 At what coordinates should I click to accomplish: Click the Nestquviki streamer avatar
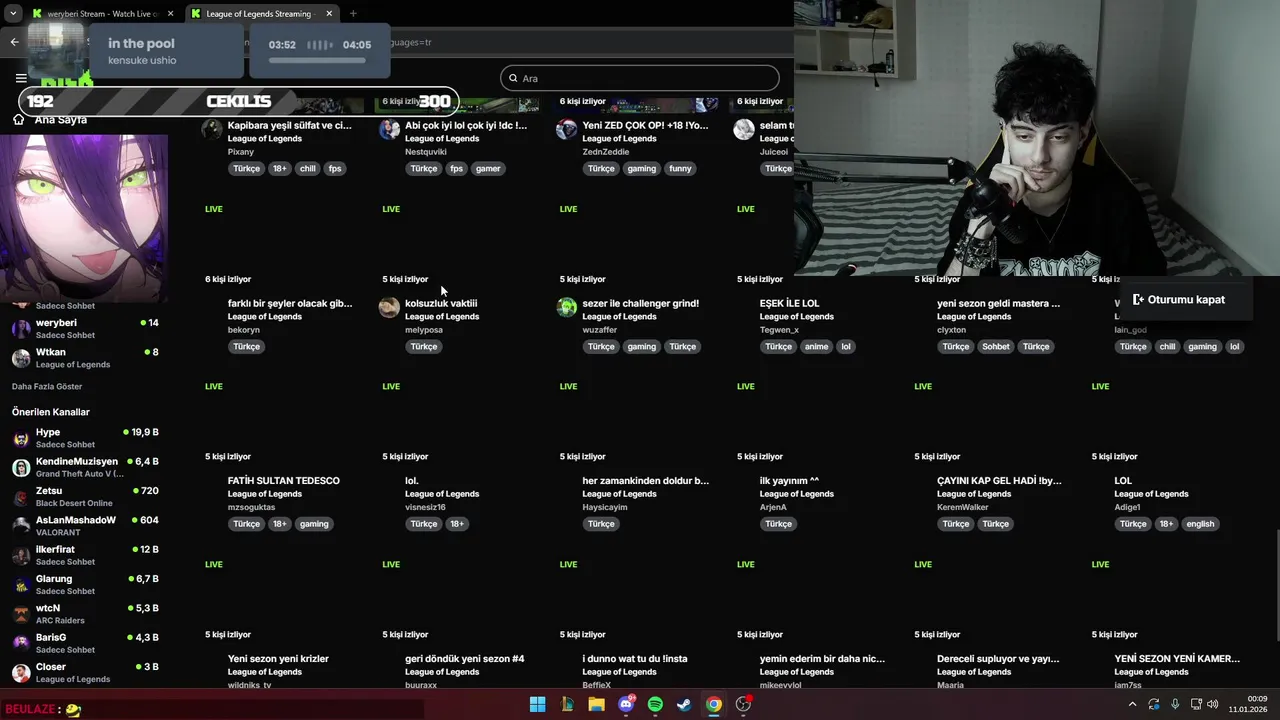click(x=389, y=129)
